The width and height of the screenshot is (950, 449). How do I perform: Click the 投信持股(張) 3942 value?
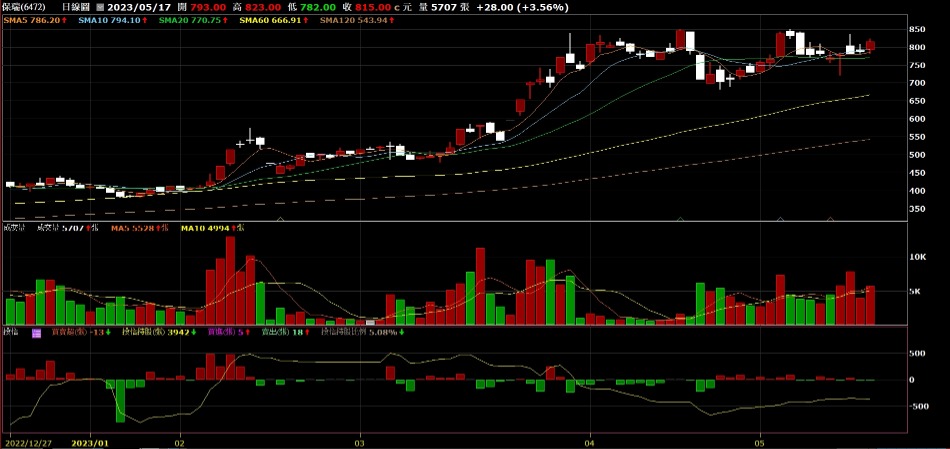coord(158,333)
